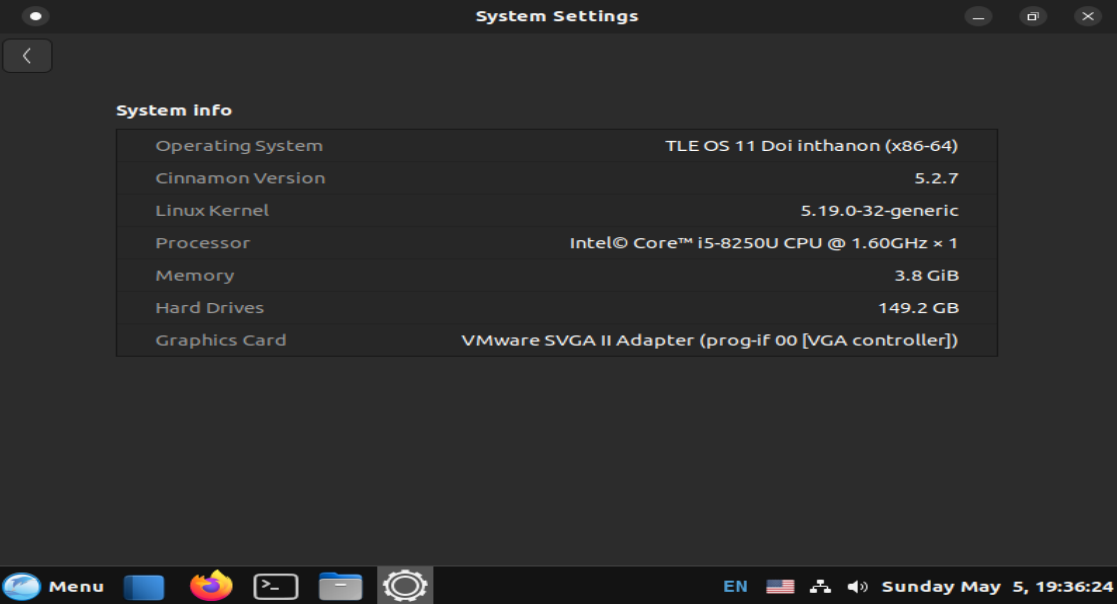Click the 'Linux Kernel' label
This screenshot has height=604, width=1117.
212,211
